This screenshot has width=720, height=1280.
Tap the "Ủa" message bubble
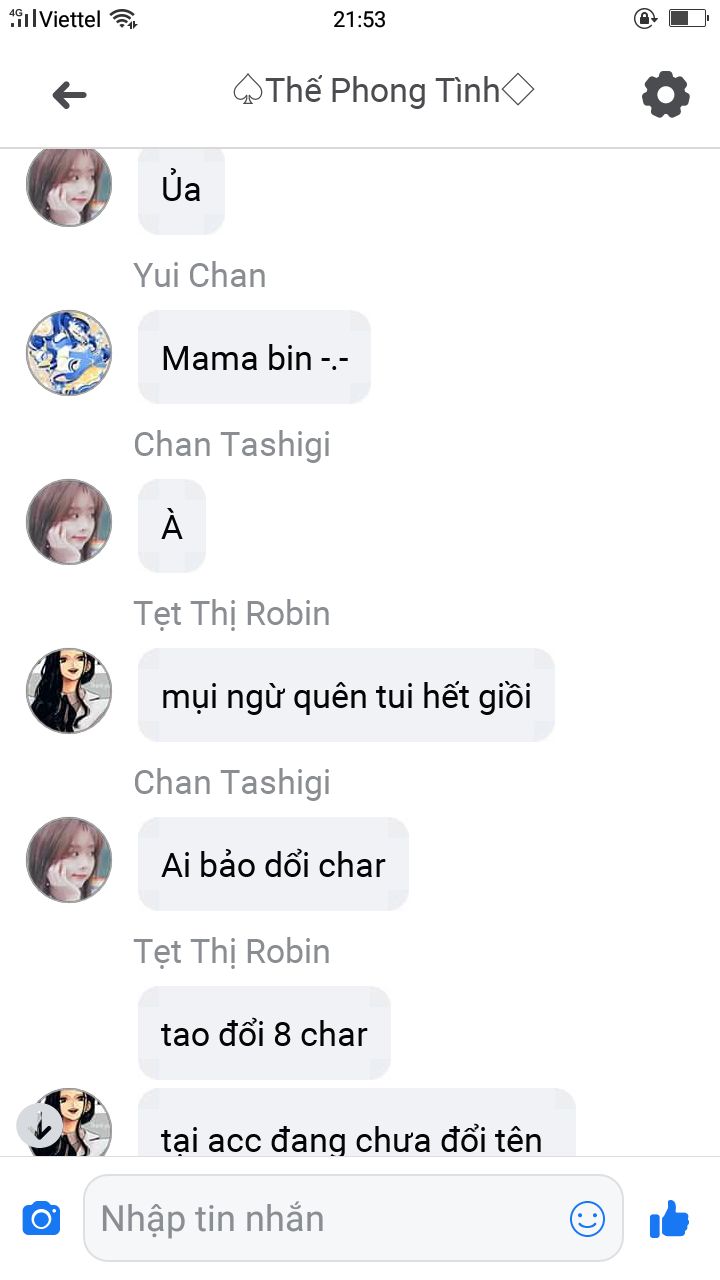pyautogui.click(x=181, y=190)
